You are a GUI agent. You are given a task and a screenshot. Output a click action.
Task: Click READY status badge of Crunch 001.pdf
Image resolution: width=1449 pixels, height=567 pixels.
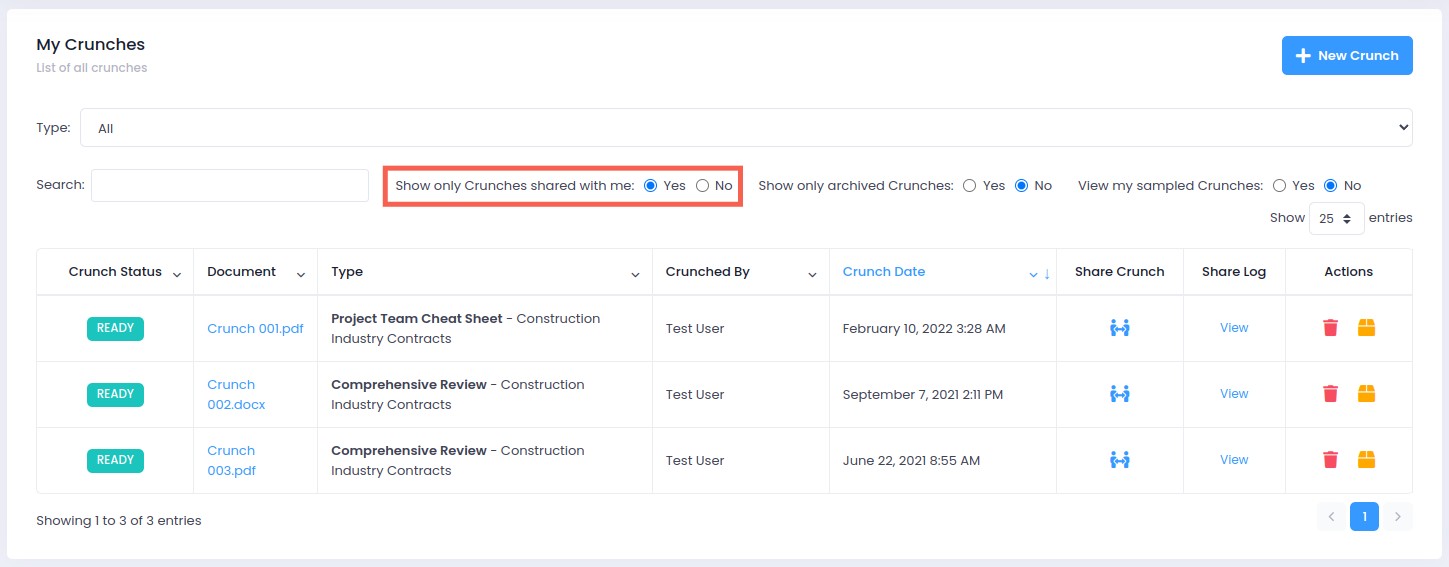(115, 328)
